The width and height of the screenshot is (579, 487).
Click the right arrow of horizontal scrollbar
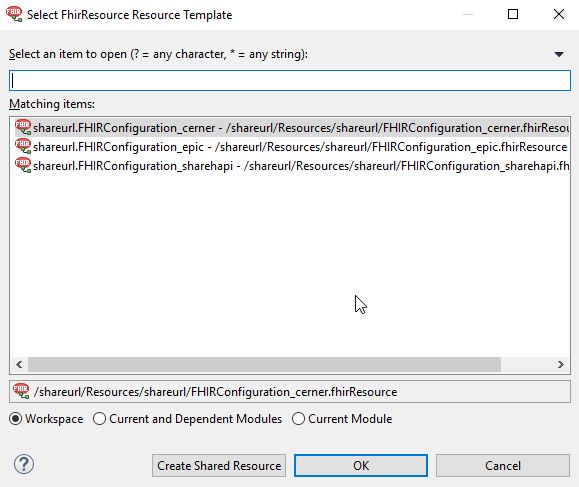561,364
